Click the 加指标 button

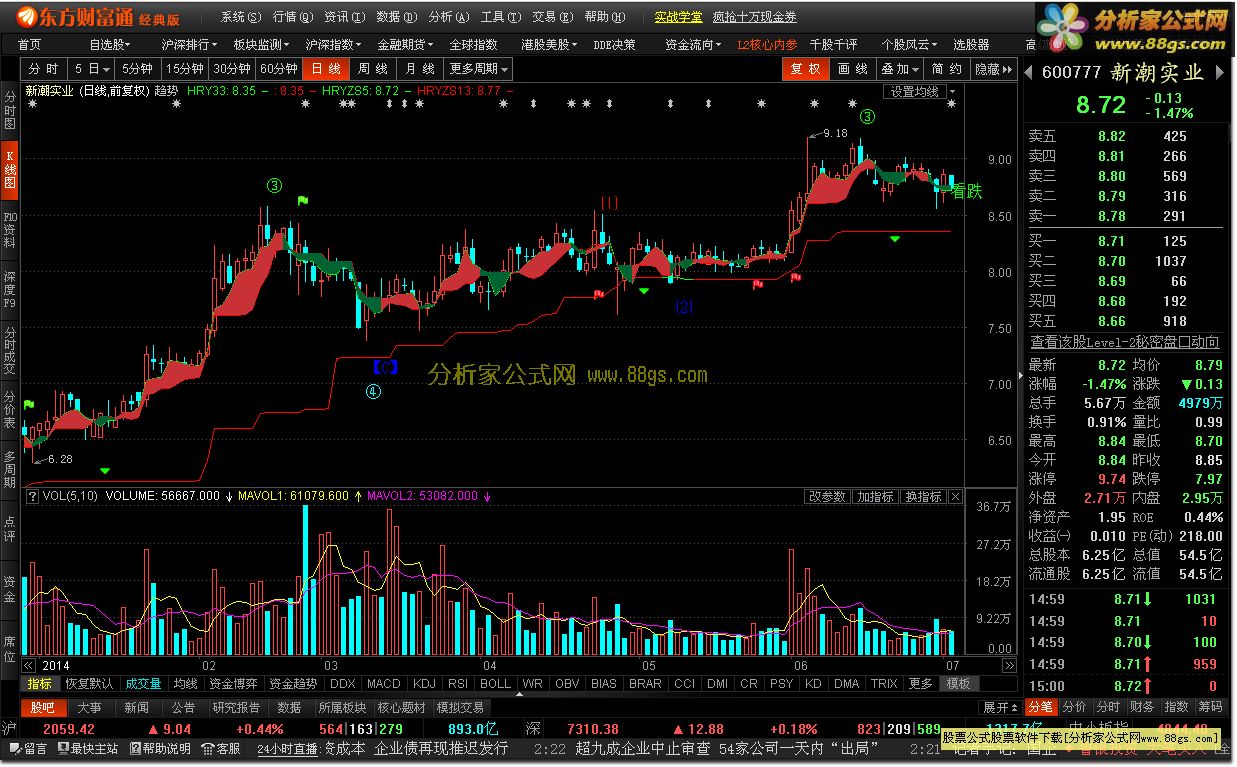coord(875,496)
